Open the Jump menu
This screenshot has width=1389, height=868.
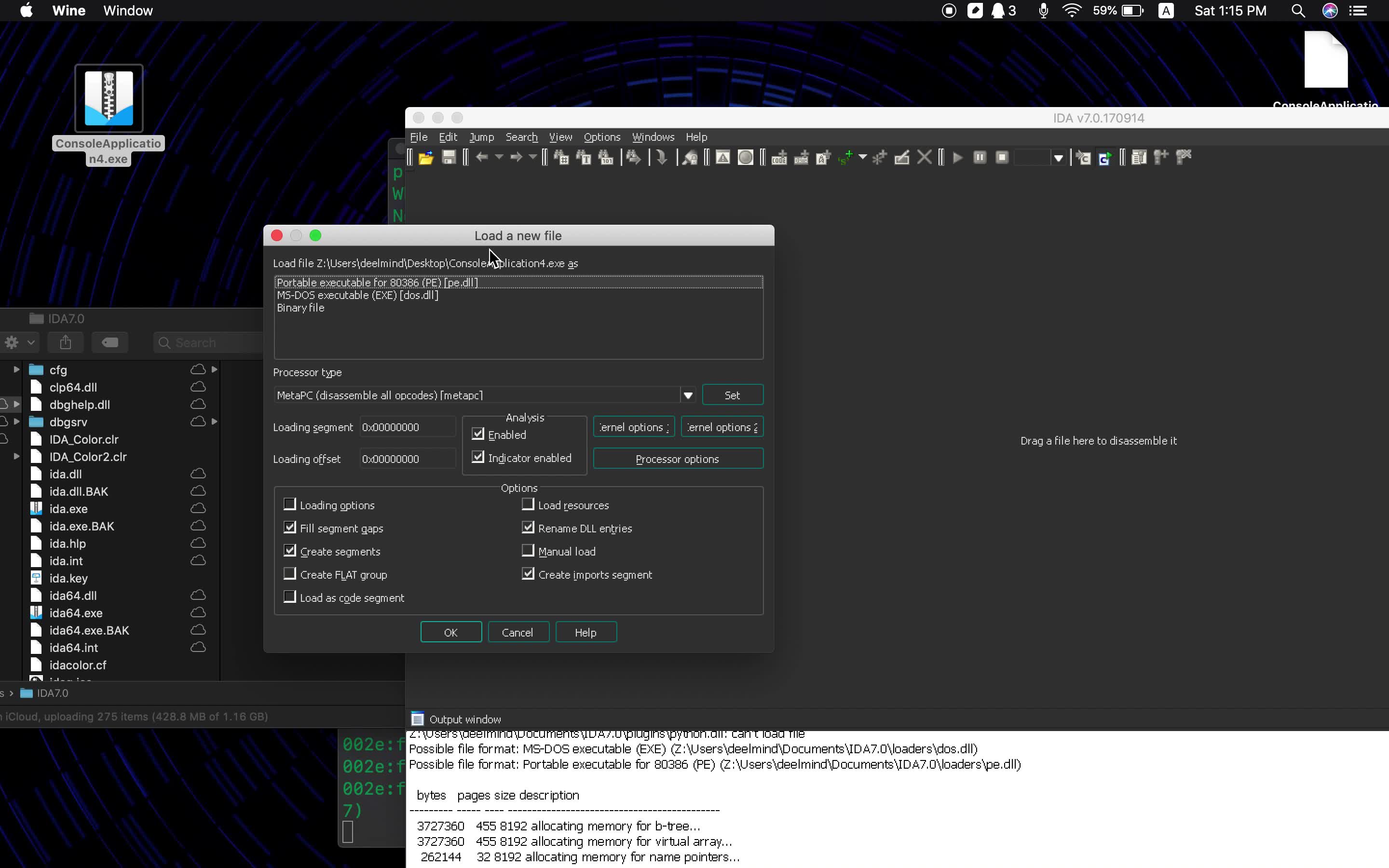tap(481, 137)
